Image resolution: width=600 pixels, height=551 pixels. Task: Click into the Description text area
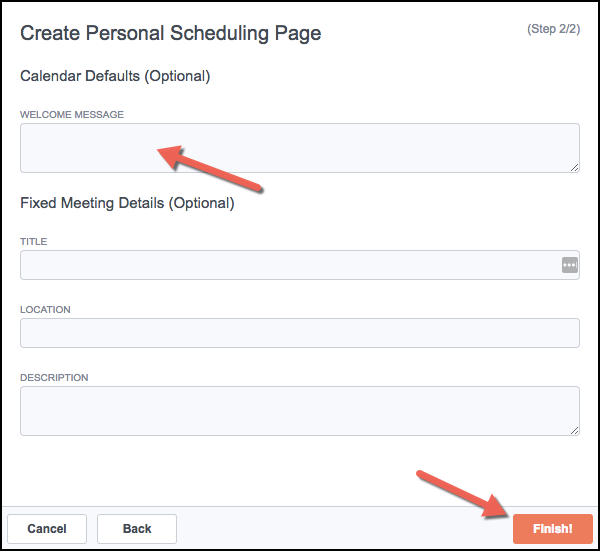pyautogui.click(x=300, y=411)
